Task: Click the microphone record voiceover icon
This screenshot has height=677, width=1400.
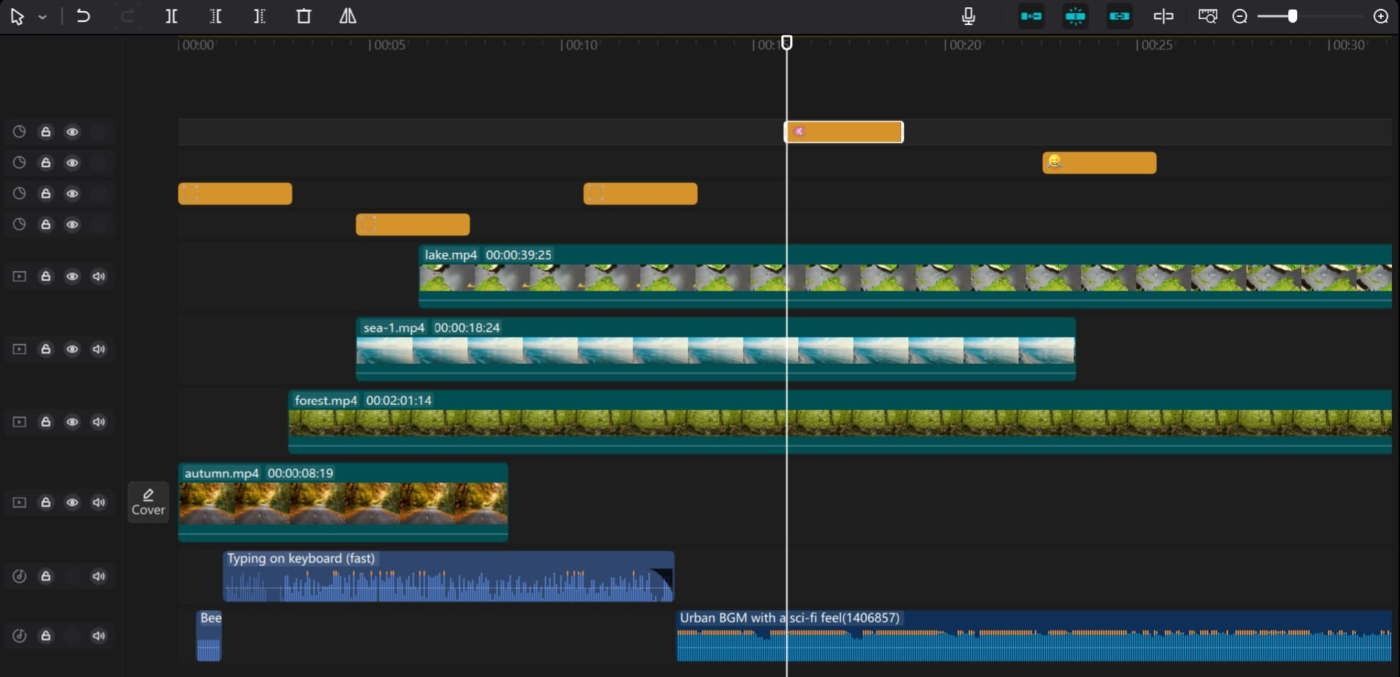Action: [x=968, y=16]
